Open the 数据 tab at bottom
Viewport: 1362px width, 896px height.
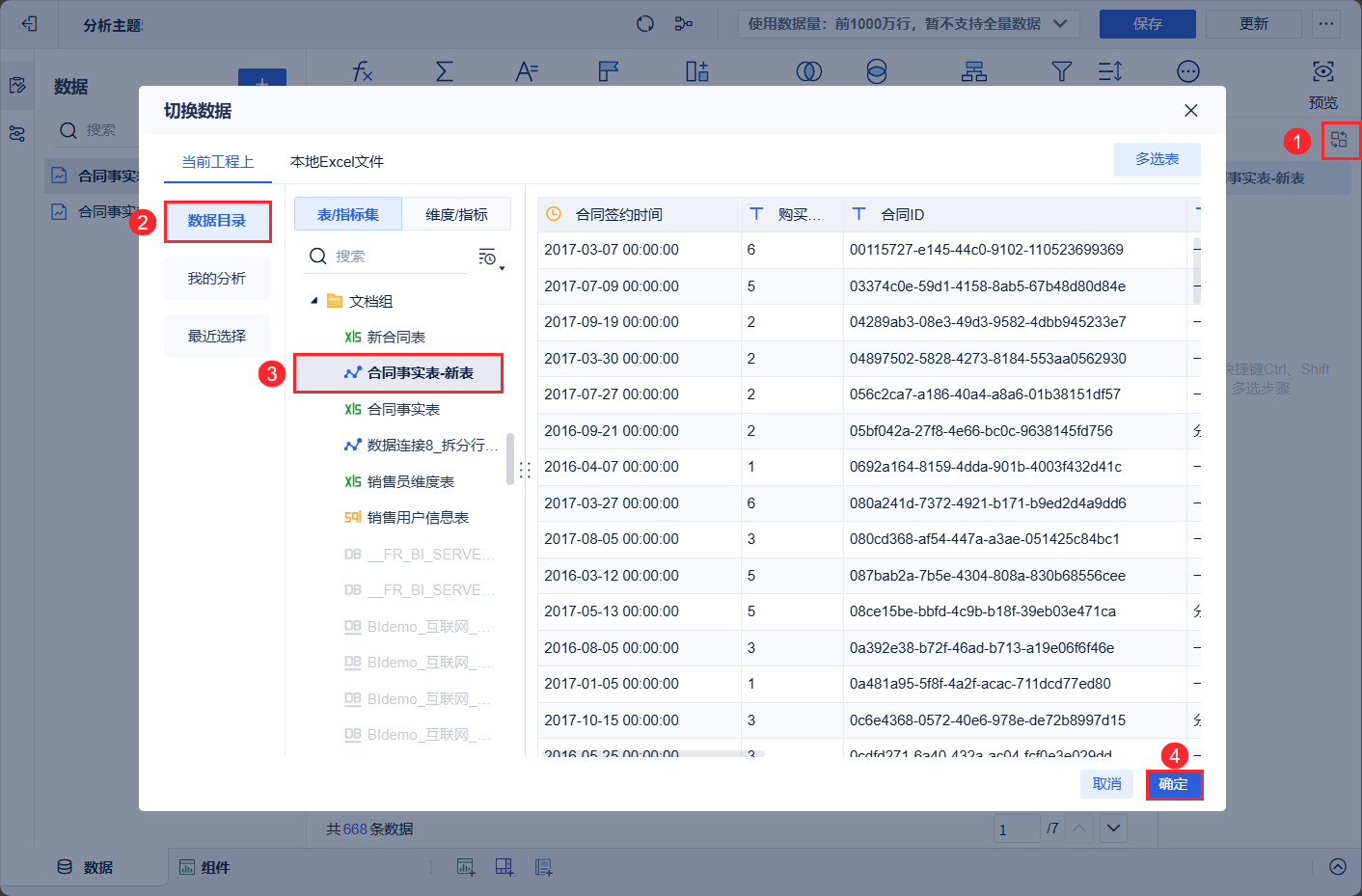click(85, 867)
